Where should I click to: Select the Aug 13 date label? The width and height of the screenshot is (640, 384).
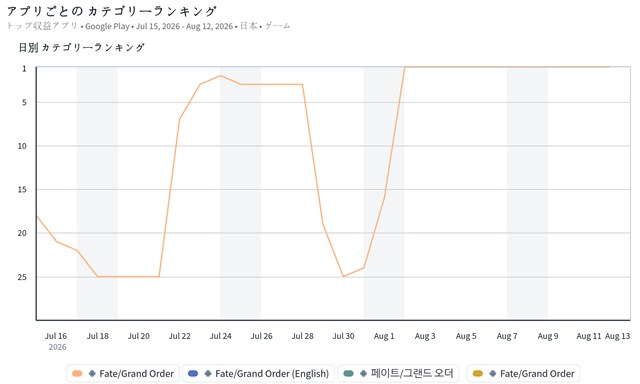[x=617, y=336]
